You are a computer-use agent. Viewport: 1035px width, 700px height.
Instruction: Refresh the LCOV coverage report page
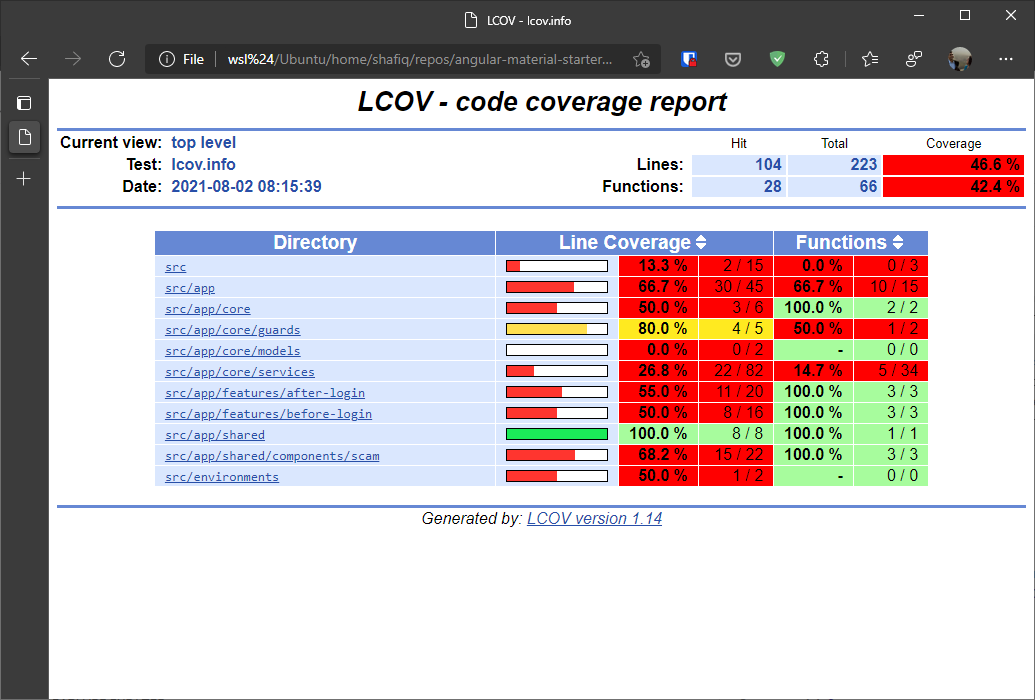117,59
